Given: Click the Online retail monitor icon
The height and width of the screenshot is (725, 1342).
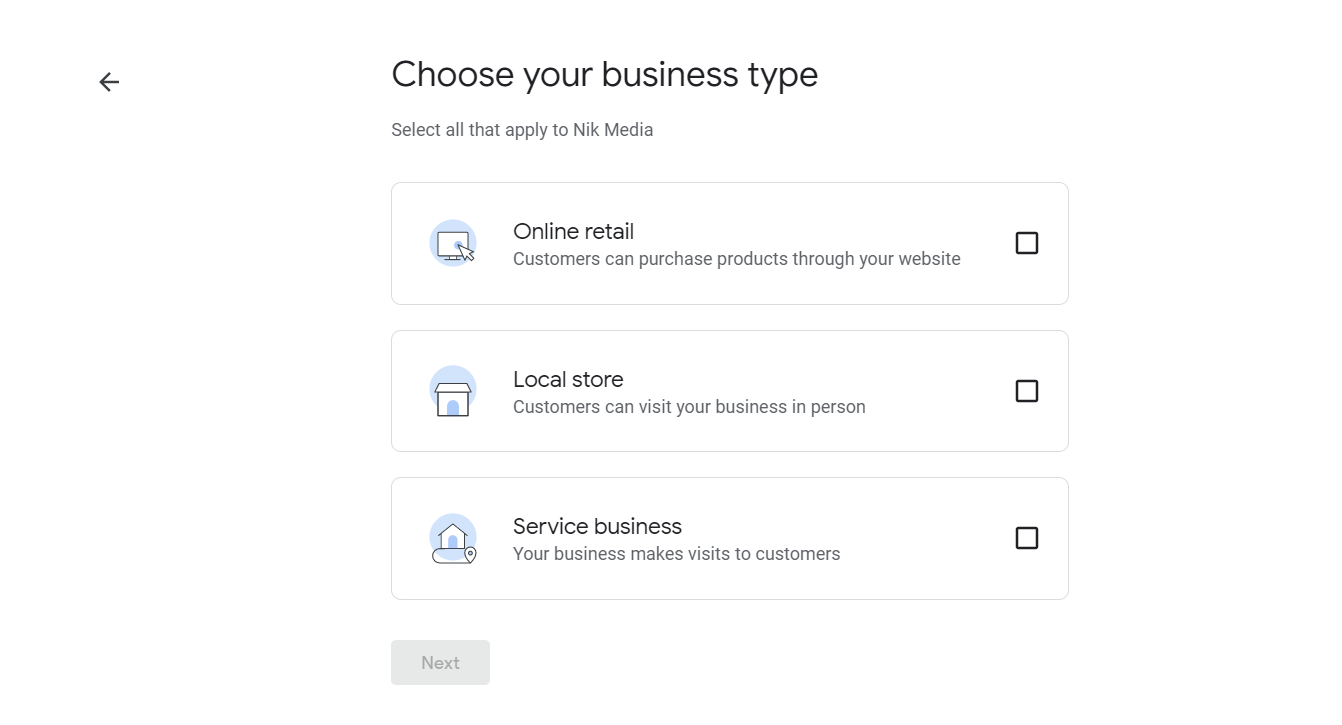Looking at the screenshot, I should [x=453, y=243].
